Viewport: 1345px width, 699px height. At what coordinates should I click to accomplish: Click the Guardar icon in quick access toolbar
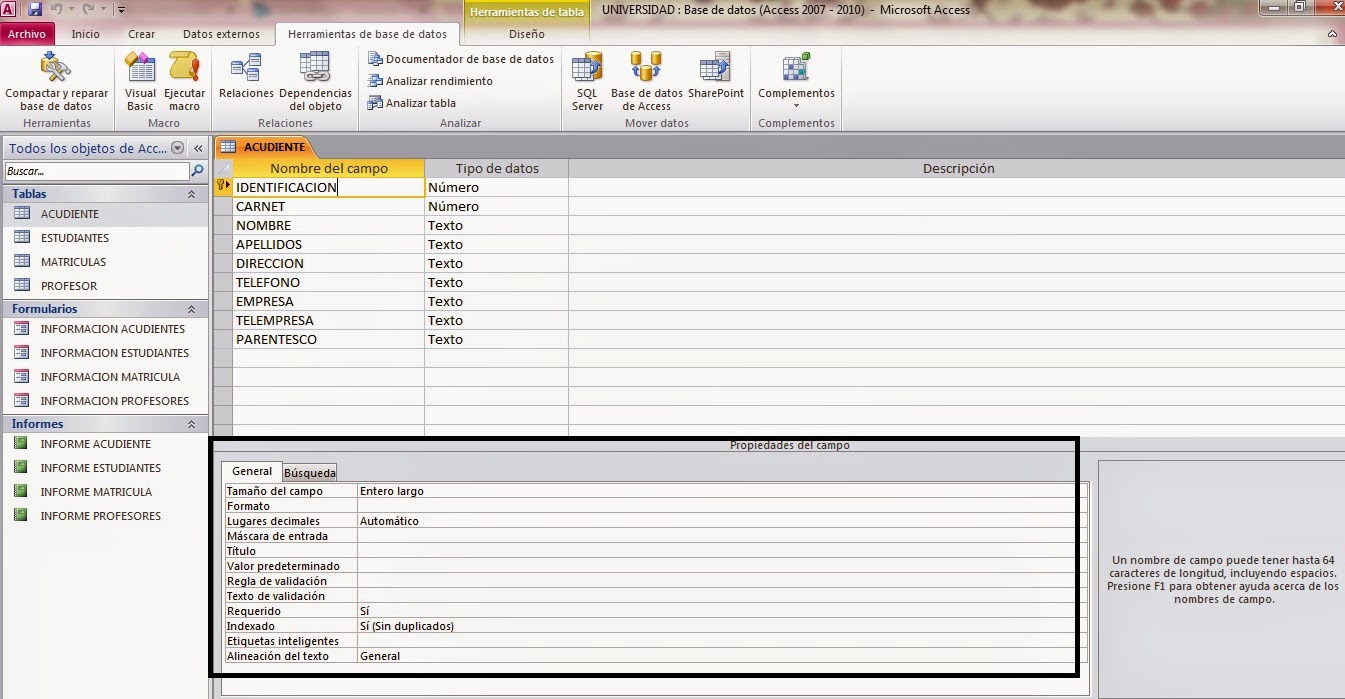click(x=37, y=8)
